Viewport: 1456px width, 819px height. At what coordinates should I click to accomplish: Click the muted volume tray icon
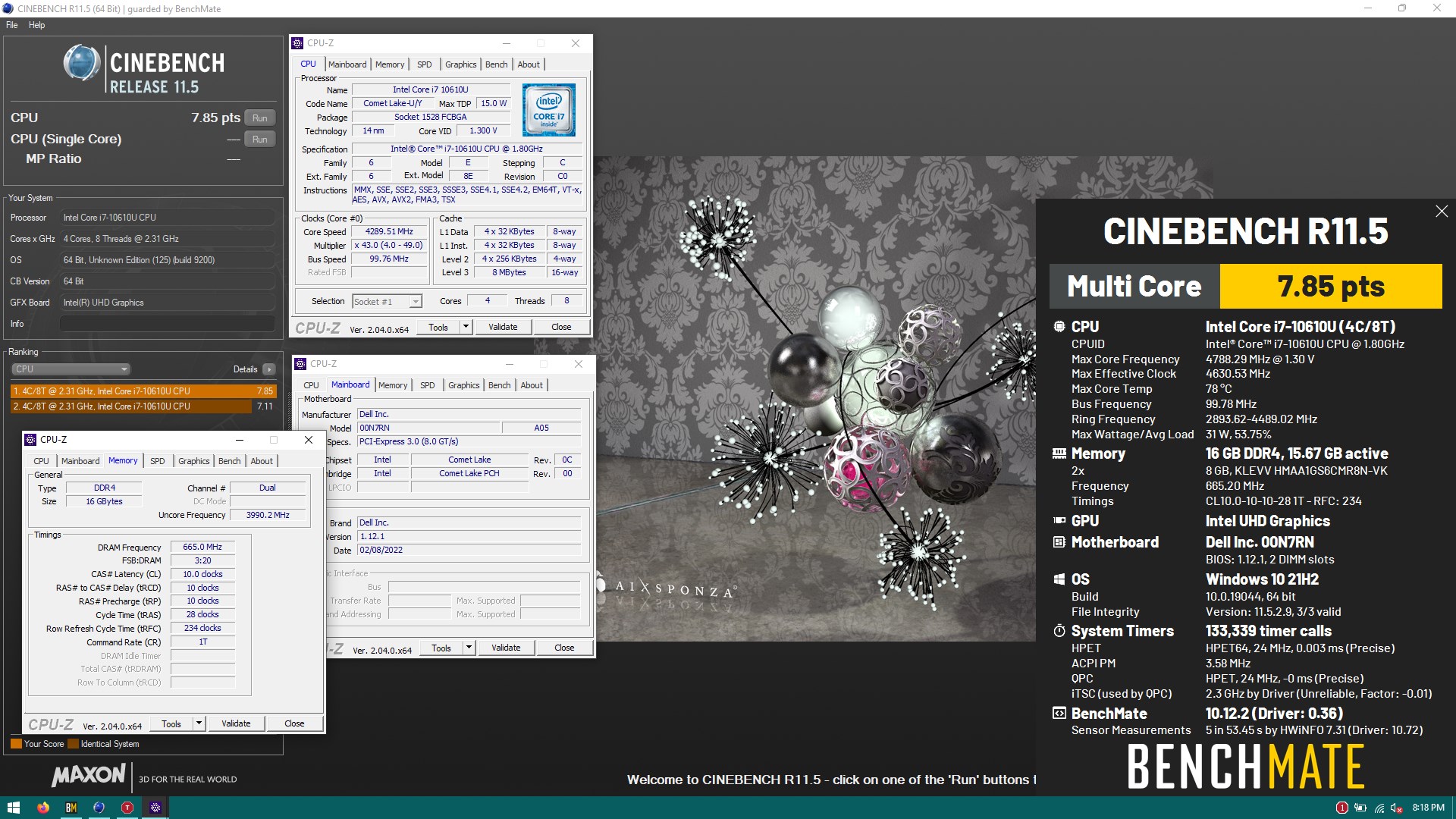(x=1397, y=808)
